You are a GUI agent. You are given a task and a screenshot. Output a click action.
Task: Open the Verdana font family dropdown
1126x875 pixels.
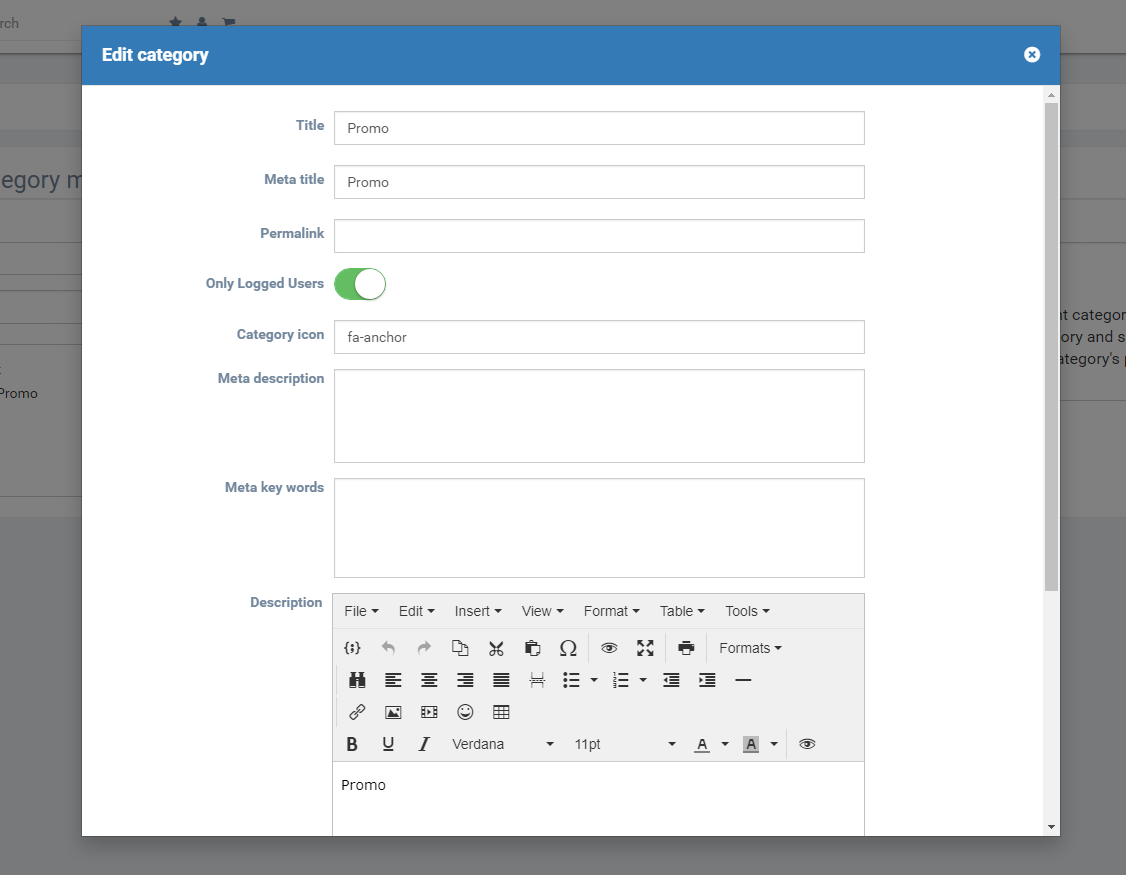[503, 744]
